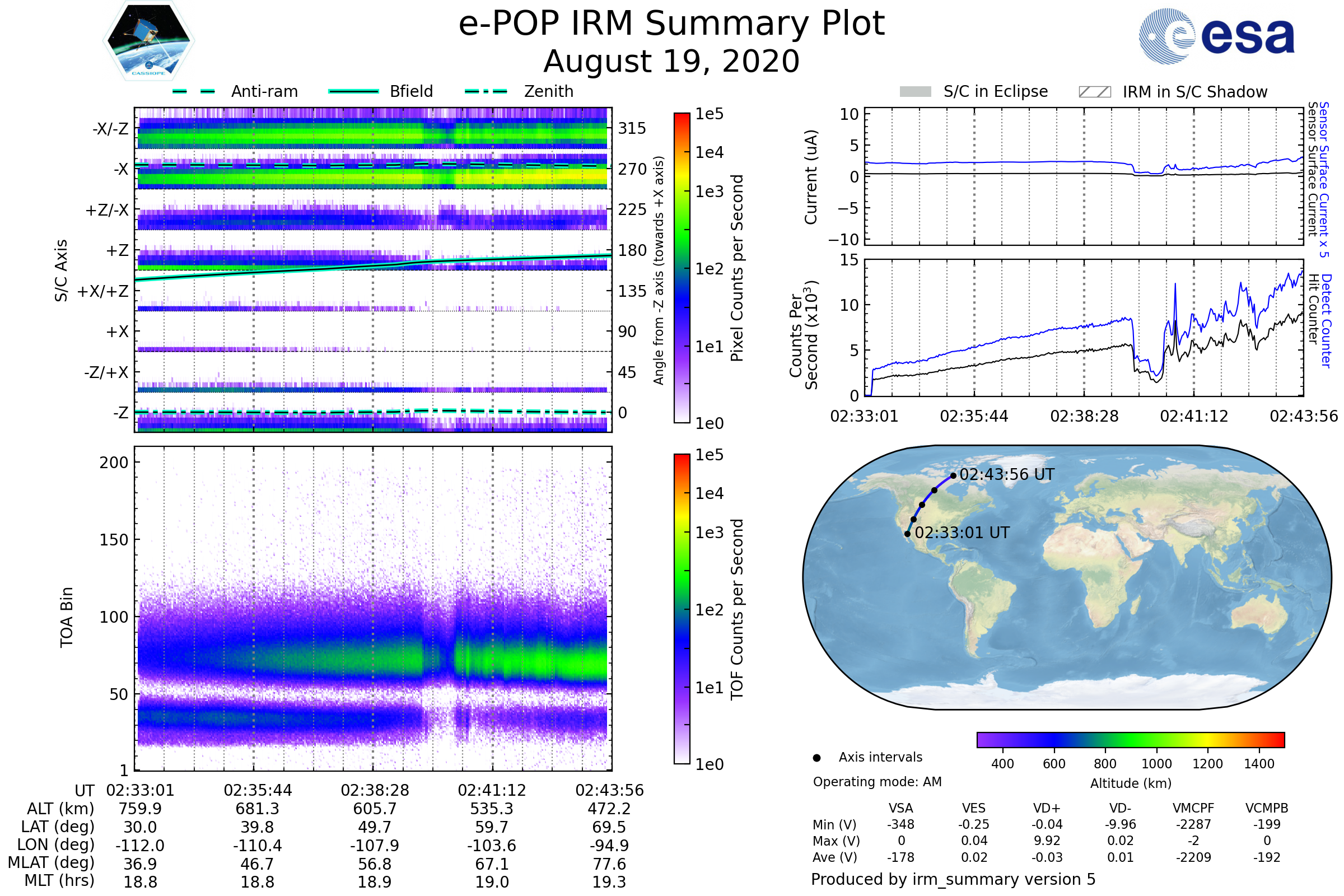Click the Detect Counter blue axis label
1344x896 pixels.
pos(1326,320)
